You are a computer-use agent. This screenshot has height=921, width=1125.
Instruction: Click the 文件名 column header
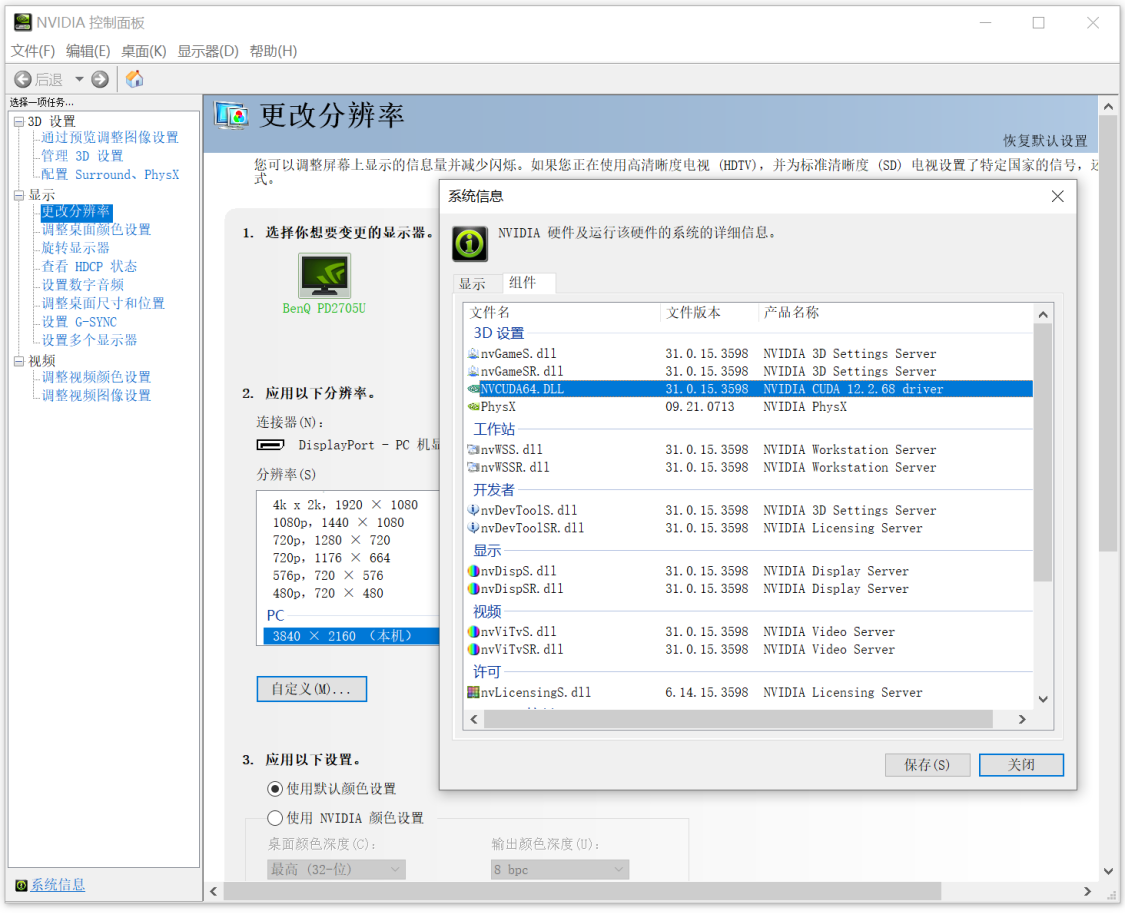(x=563, y=313)
